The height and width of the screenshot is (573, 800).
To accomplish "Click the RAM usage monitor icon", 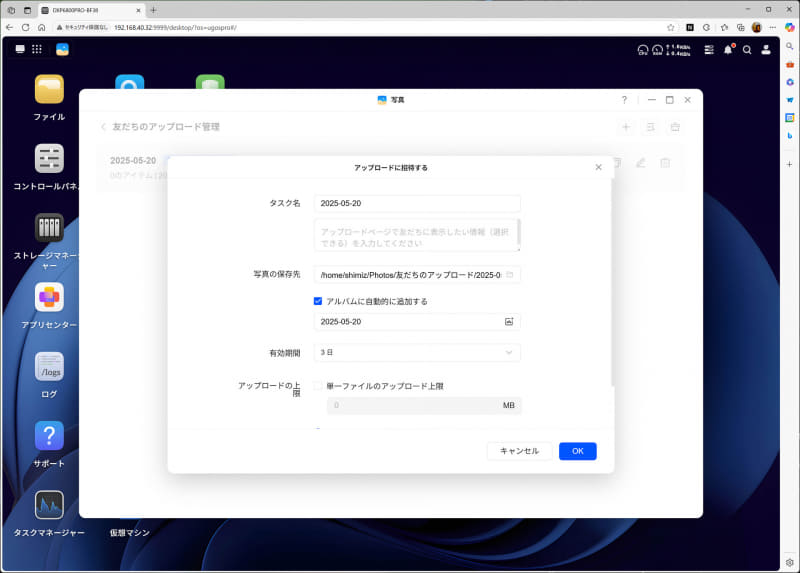I will click(657, 50).
